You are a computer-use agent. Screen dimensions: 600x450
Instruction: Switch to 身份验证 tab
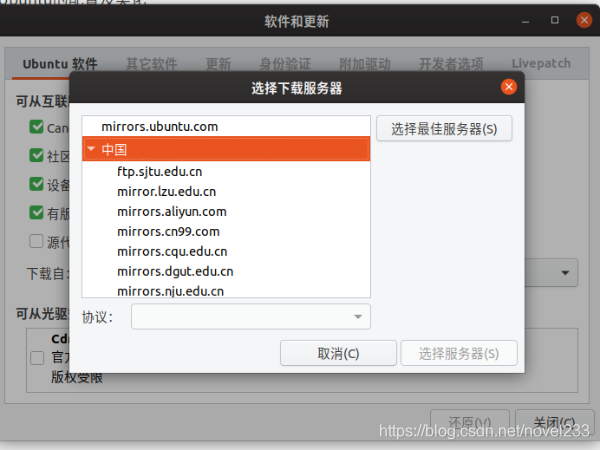coord(285,64)
